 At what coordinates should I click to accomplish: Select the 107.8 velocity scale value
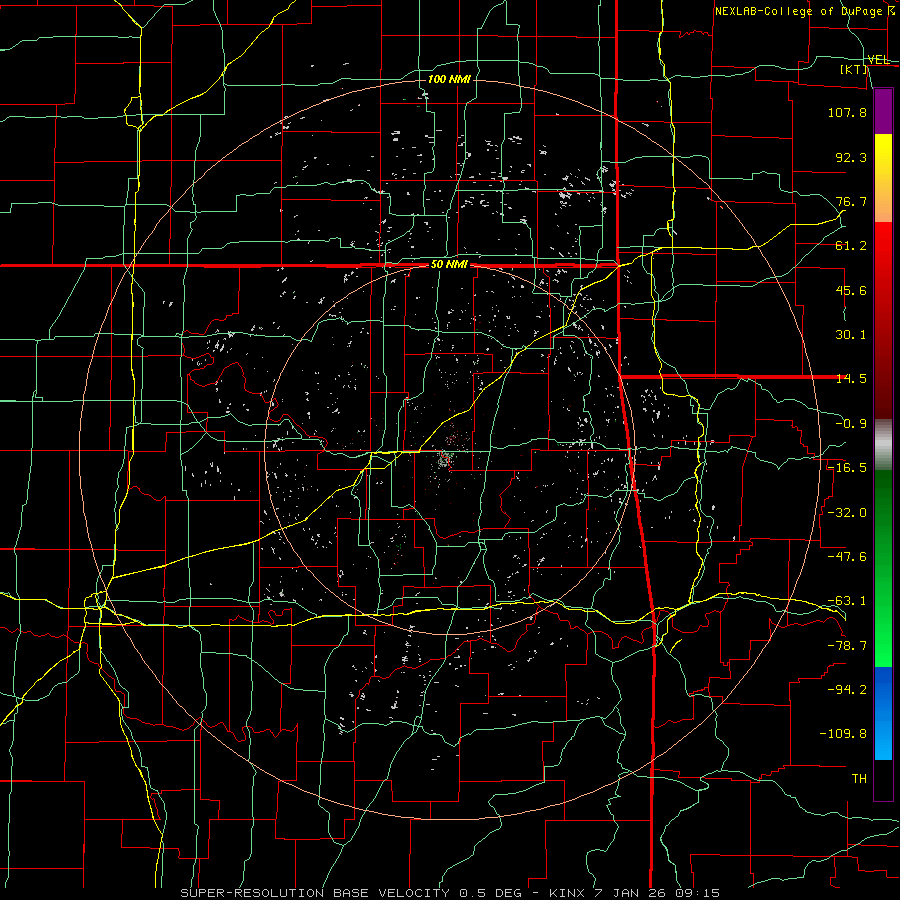[x=847, y=112]
